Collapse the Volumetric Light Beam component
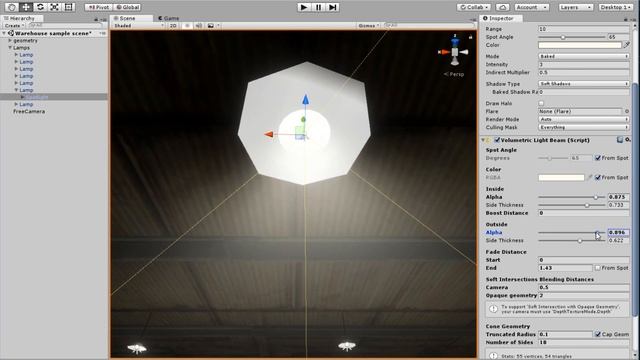 [483, 140]
